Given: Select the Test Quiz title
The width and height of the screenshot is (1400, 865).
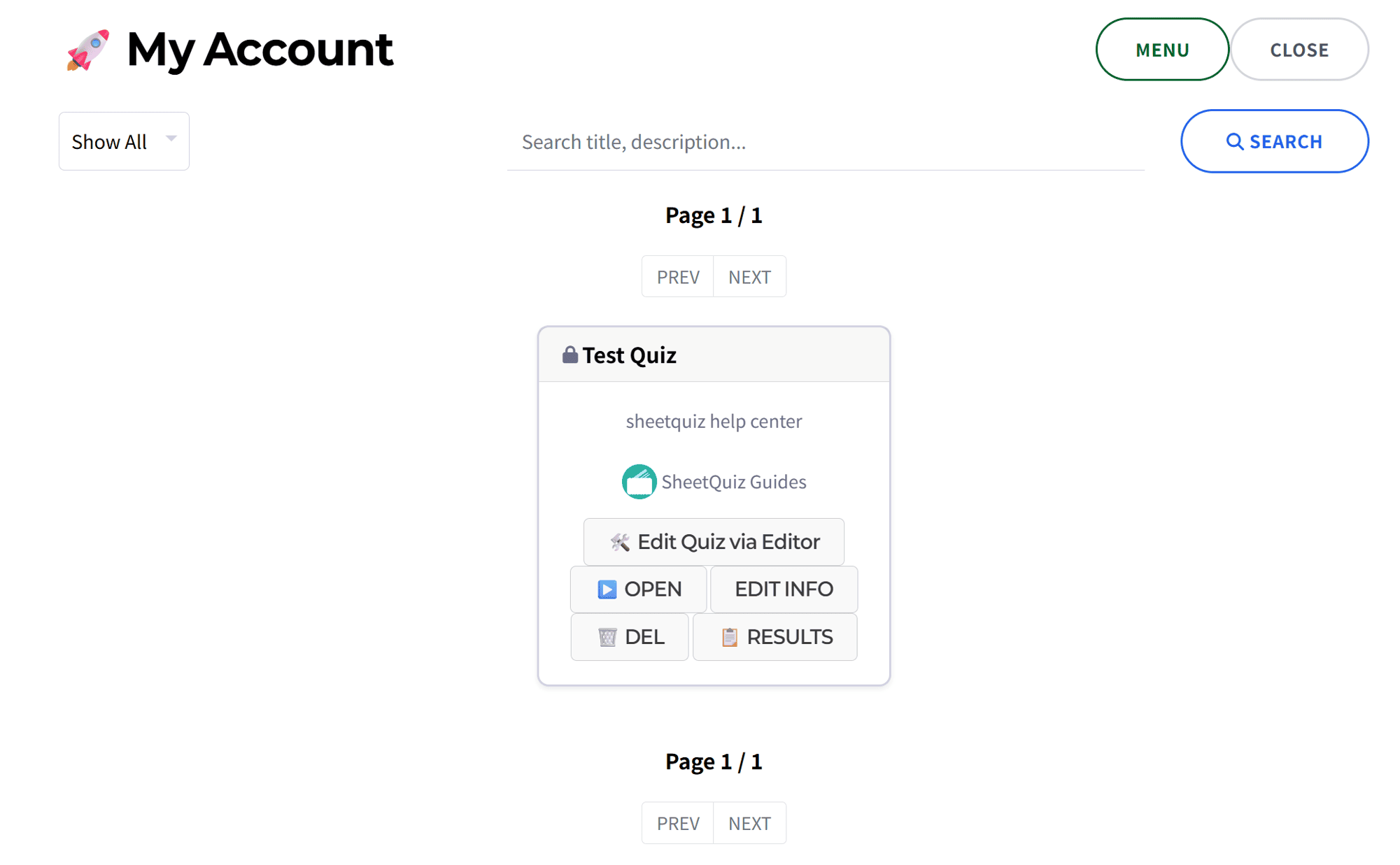Looking at the screenshot, I should [629, 355].
